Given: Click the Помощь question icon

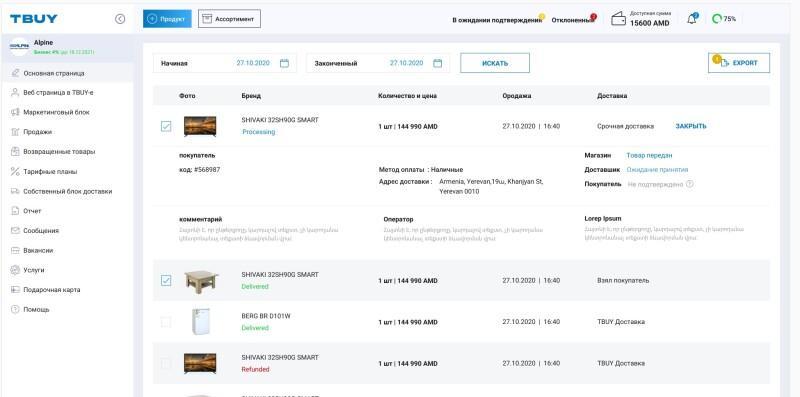Looking at the screenshot, I should [x=15, y=309].
